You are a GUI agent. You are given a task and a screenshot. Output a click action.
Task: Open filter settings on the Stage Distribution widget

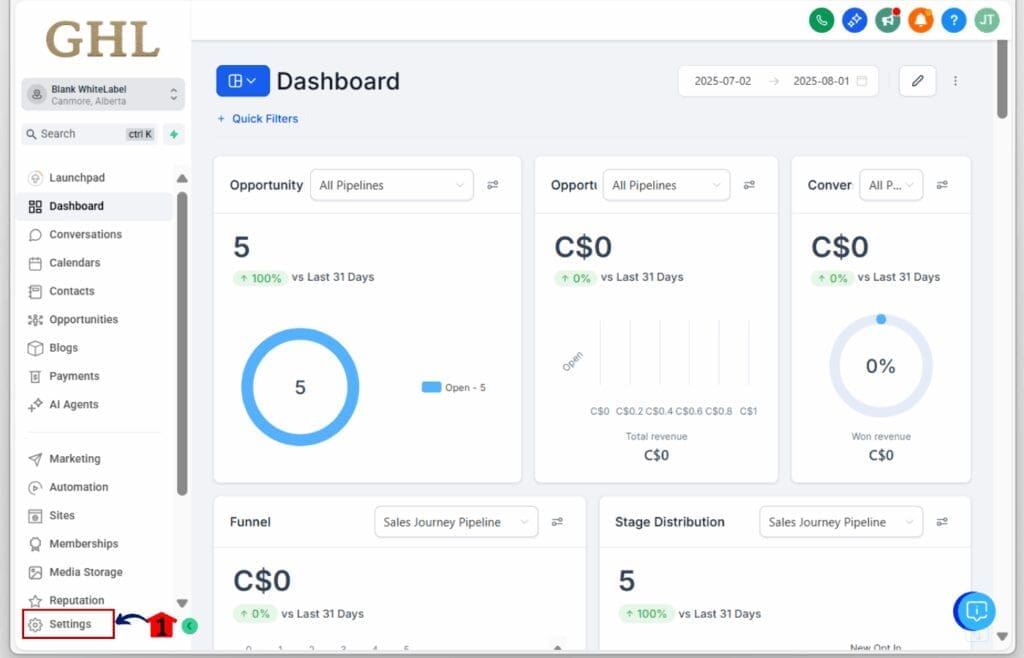[942, 522]
